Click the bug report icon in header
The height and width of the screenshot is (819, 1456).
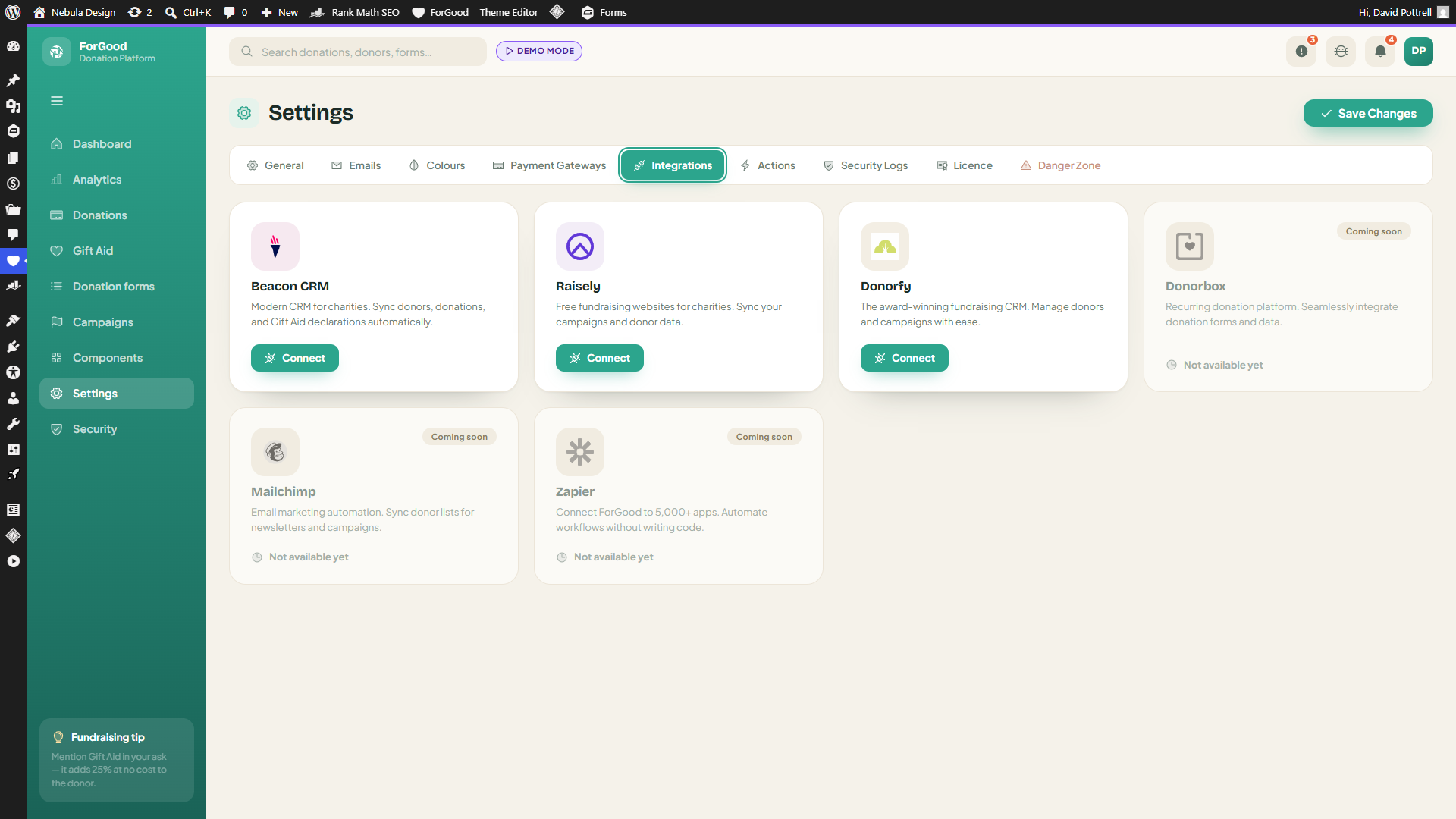point(1341,52)
